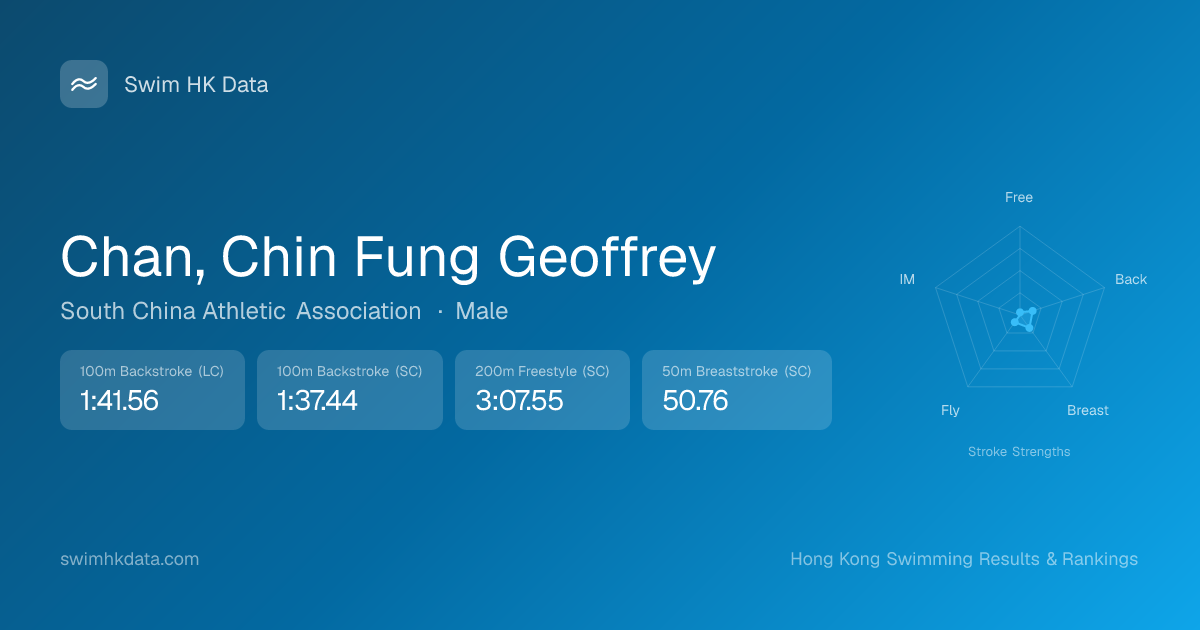The width and height of the screenshot is (1200, 630).
Task: Click the Swim HK Data wave logo icon
Action: click(x=84, y=84)
